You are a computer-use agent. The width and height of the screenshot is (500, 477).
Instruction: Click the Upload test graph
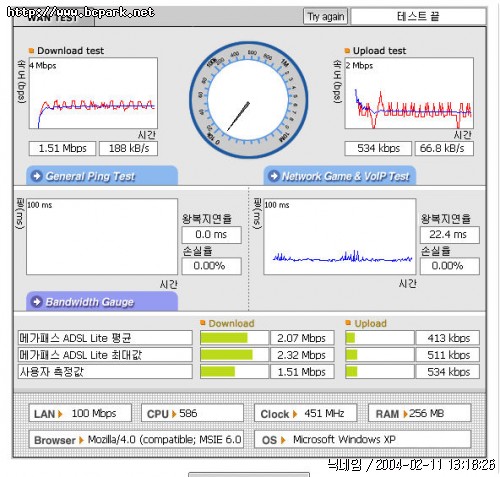pyautogui.click(x=409, y=93)
